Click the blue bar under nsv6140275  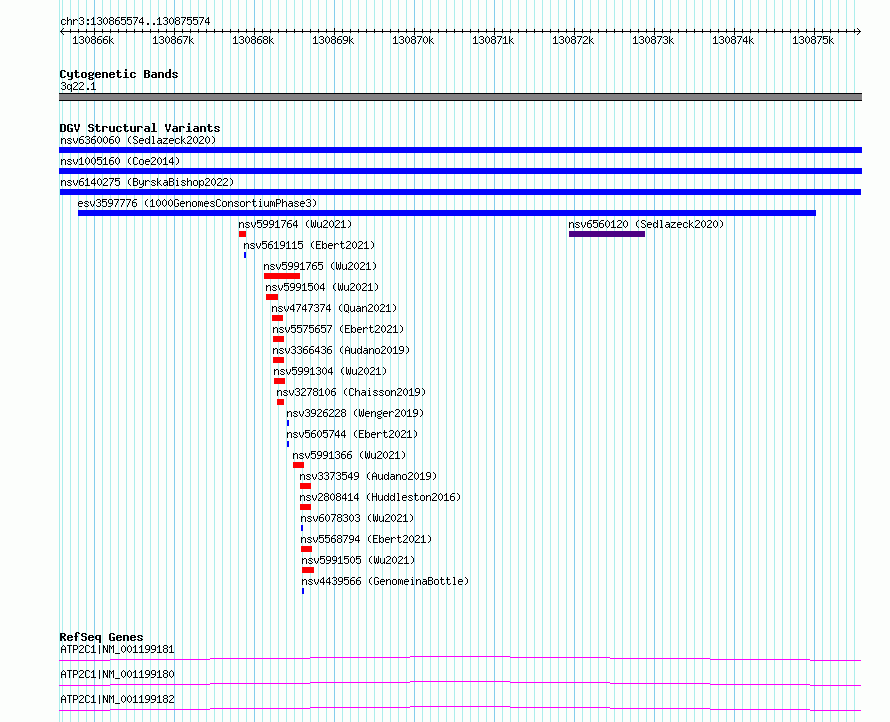(460, 192)
